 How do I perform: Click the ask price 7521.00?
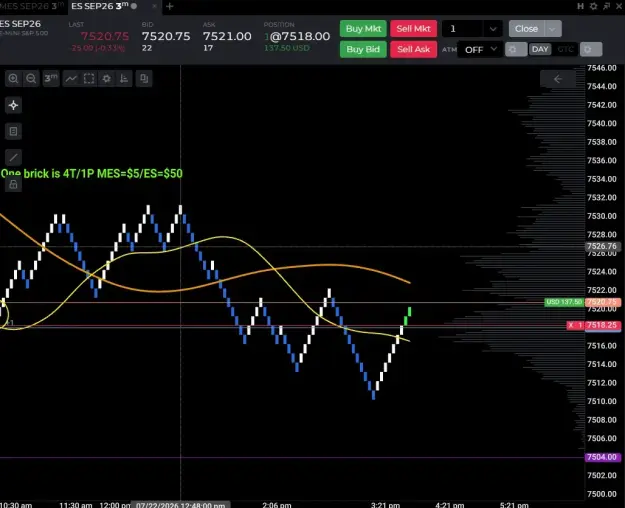(227, 36)
